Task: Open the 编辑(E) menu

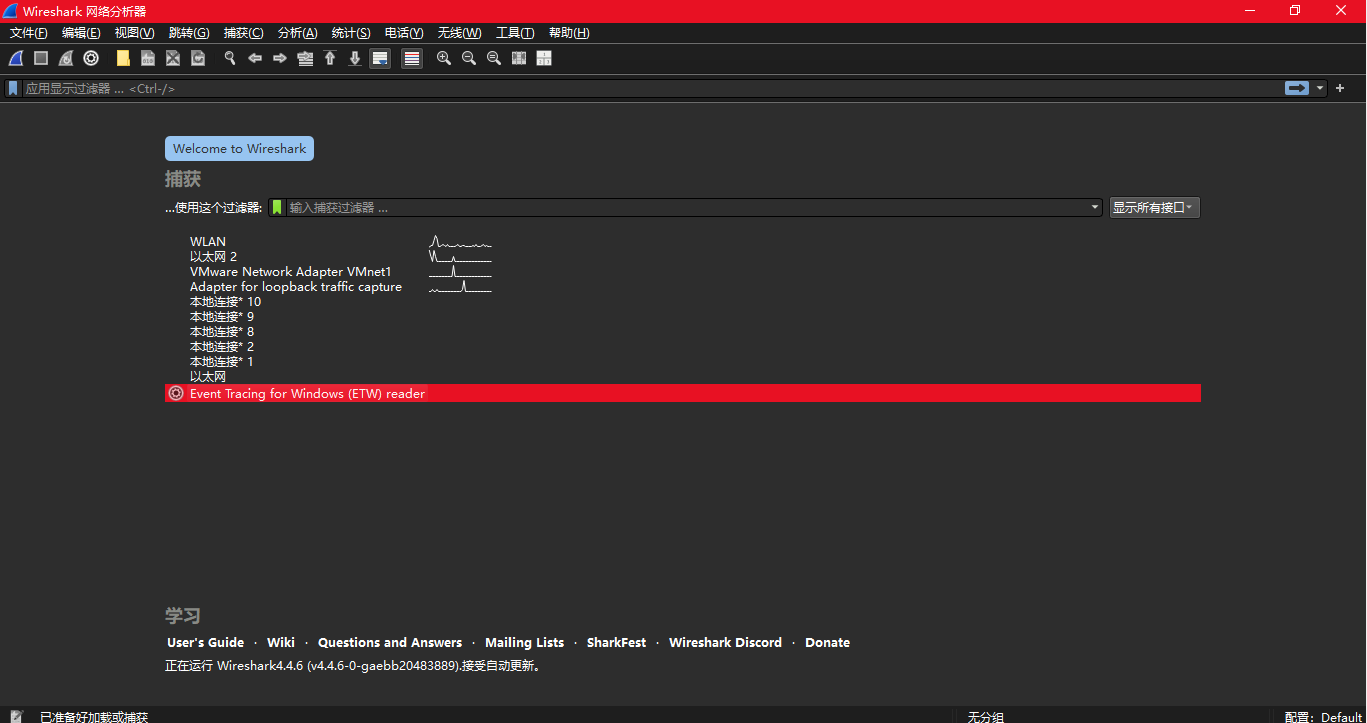Action: click(x=81, y=33)
